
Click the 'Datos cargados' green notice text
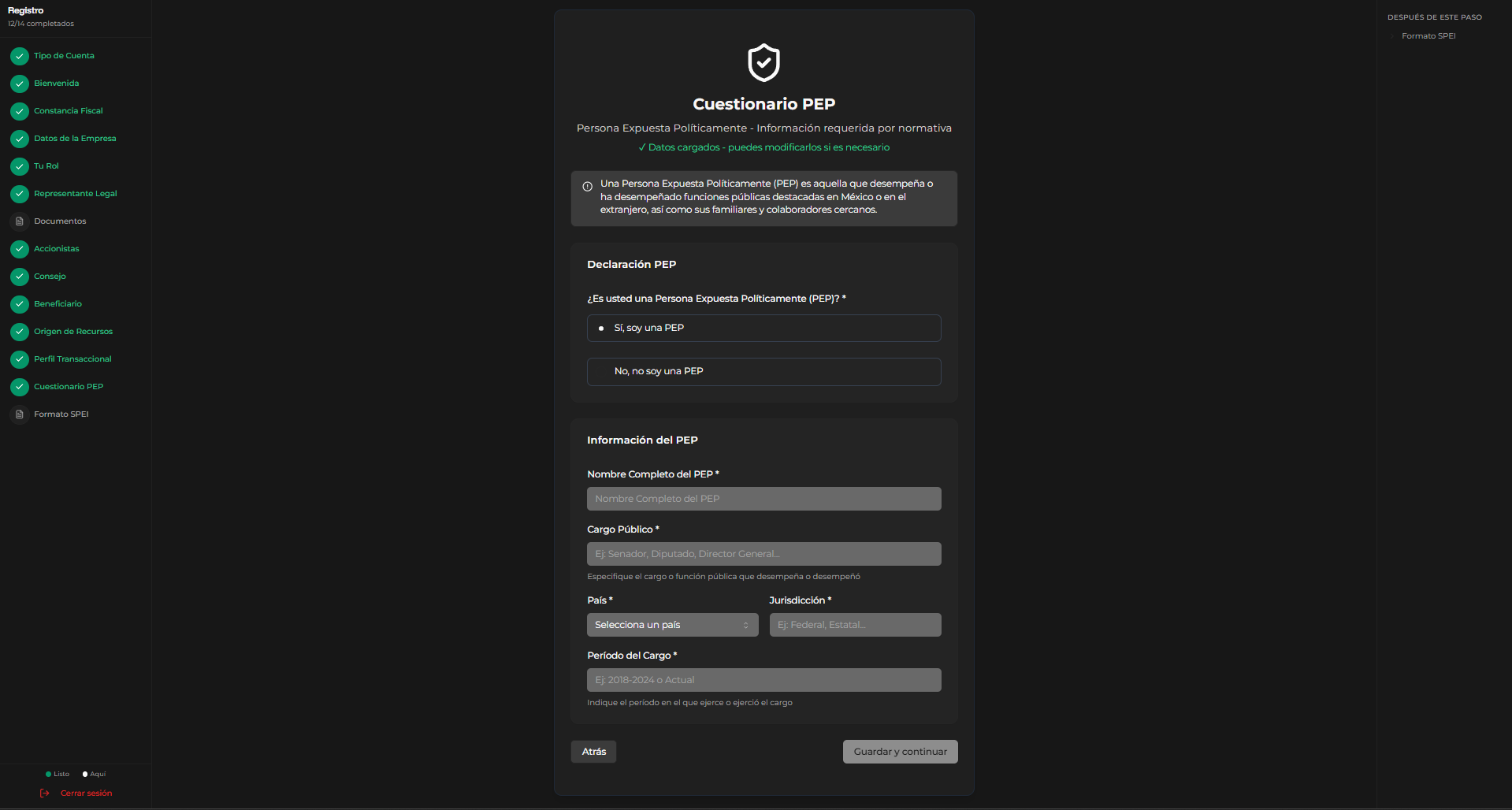click(x=763, y=147)
